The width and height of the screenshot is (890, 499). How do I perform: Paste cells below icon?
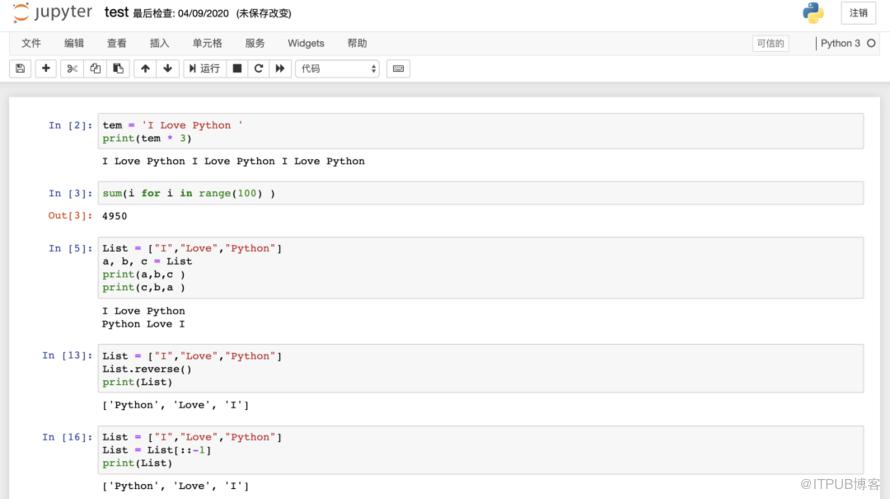coord(118,69)
